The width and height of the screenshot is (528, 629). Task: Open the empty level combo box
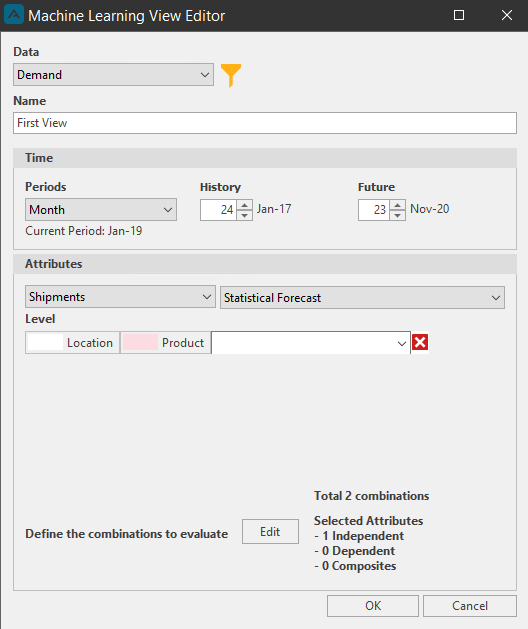tap(311, 343)
